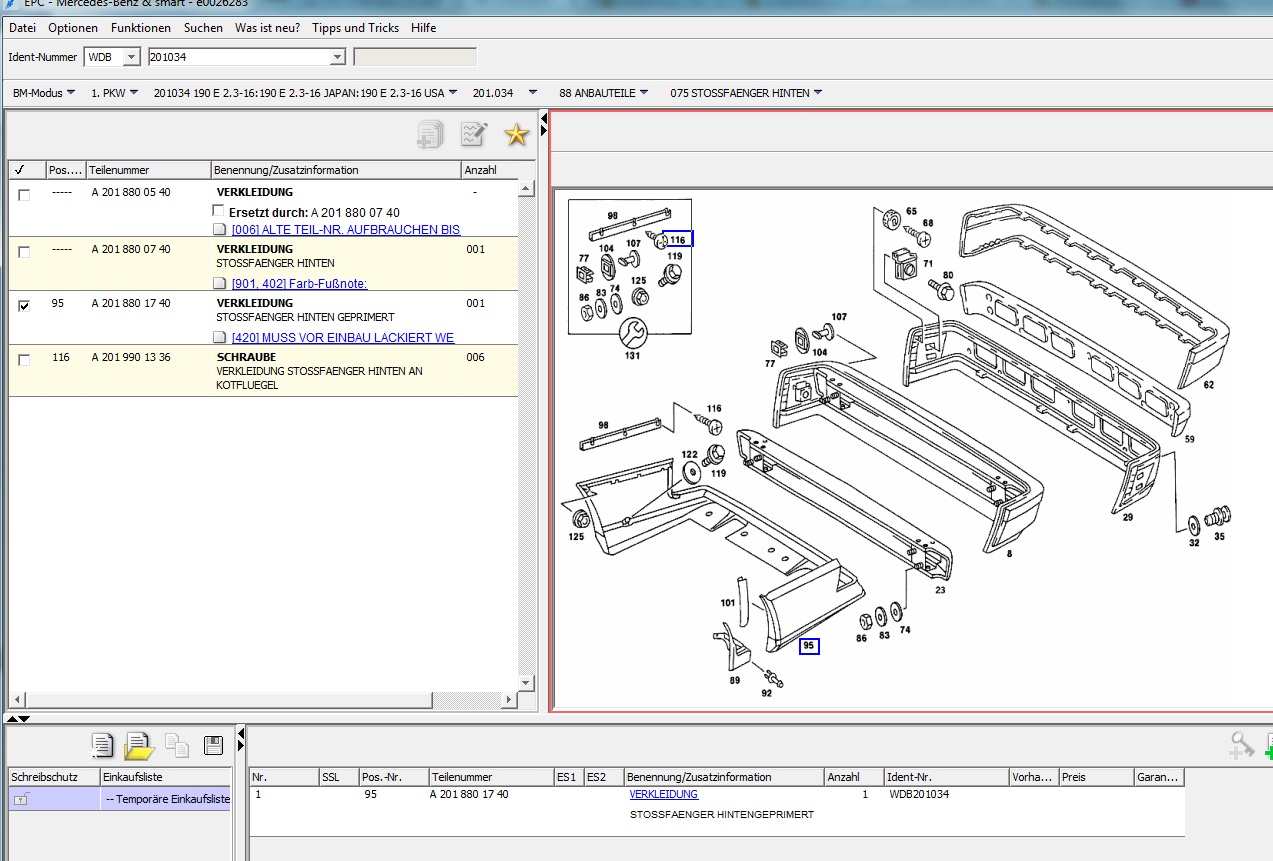Open link [420] MUSS VOR EINBAU LACKIERT WE
This screenshot has height=861, width=1273.
coord(343,338)
